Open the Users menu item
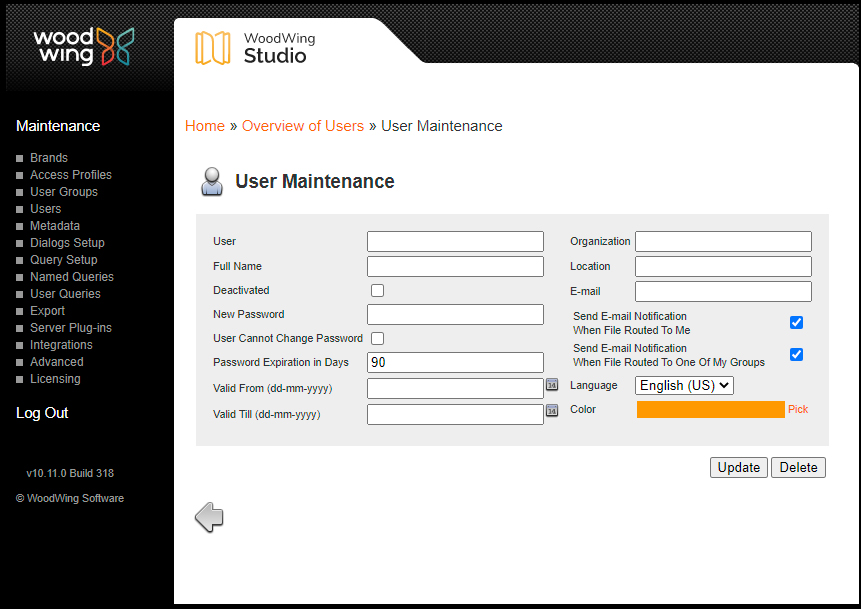861x609 pixels. coord(46,209)
